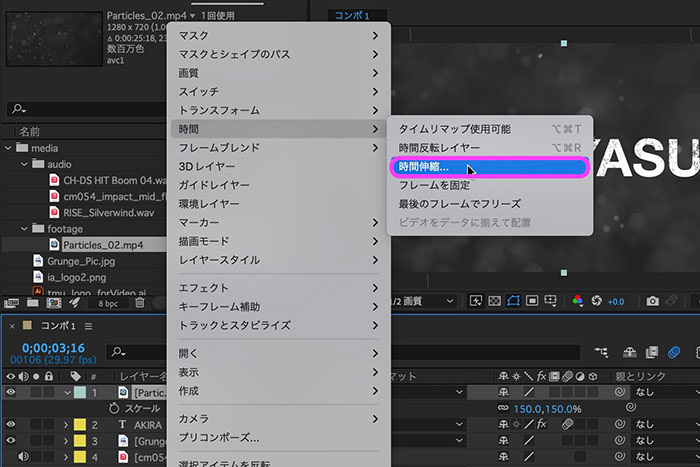Viewport: 700px width, 467px height.
Task: Collapse layer 1 properties in timeline
Action: (67, 392)
